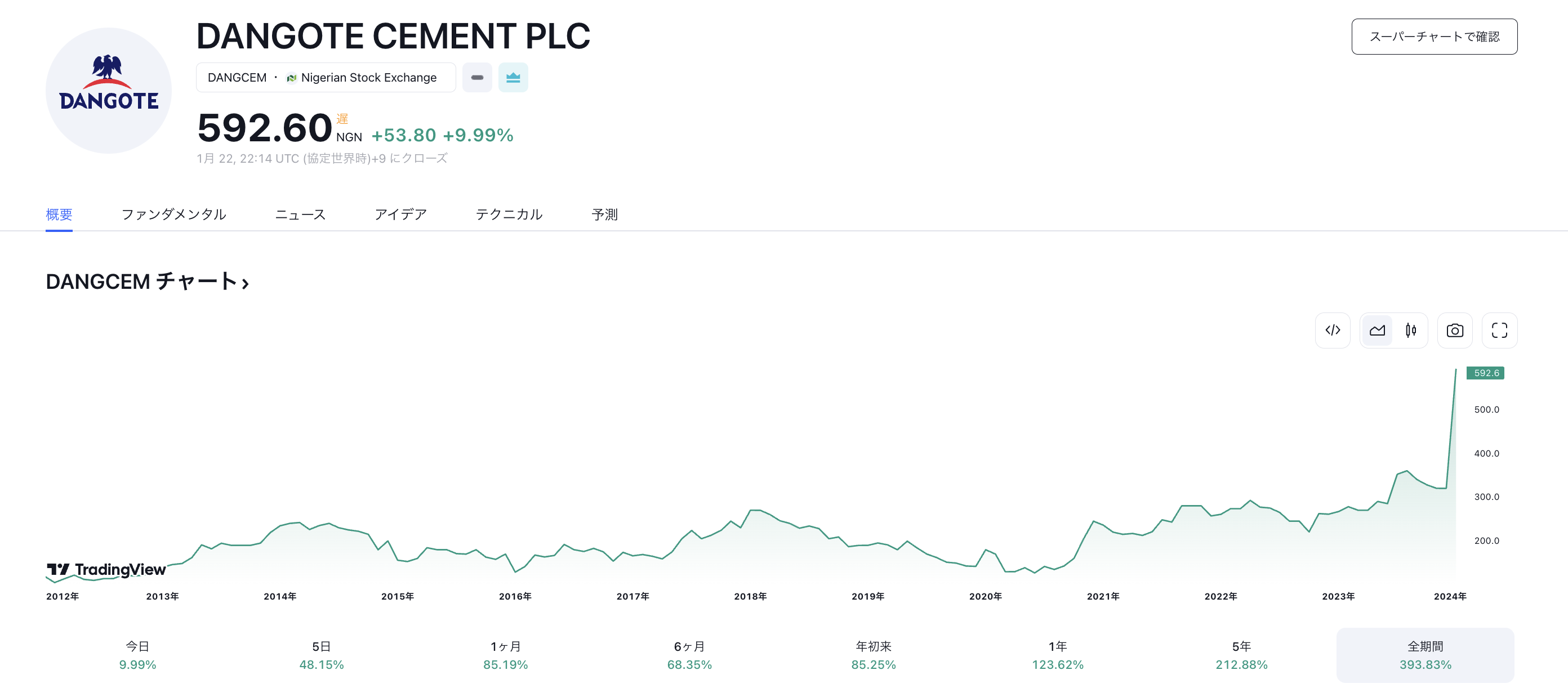This screenshot has height=688, width=1568.
Task: Click the TradingView logo on chart
Action: (x=106, y=569)
